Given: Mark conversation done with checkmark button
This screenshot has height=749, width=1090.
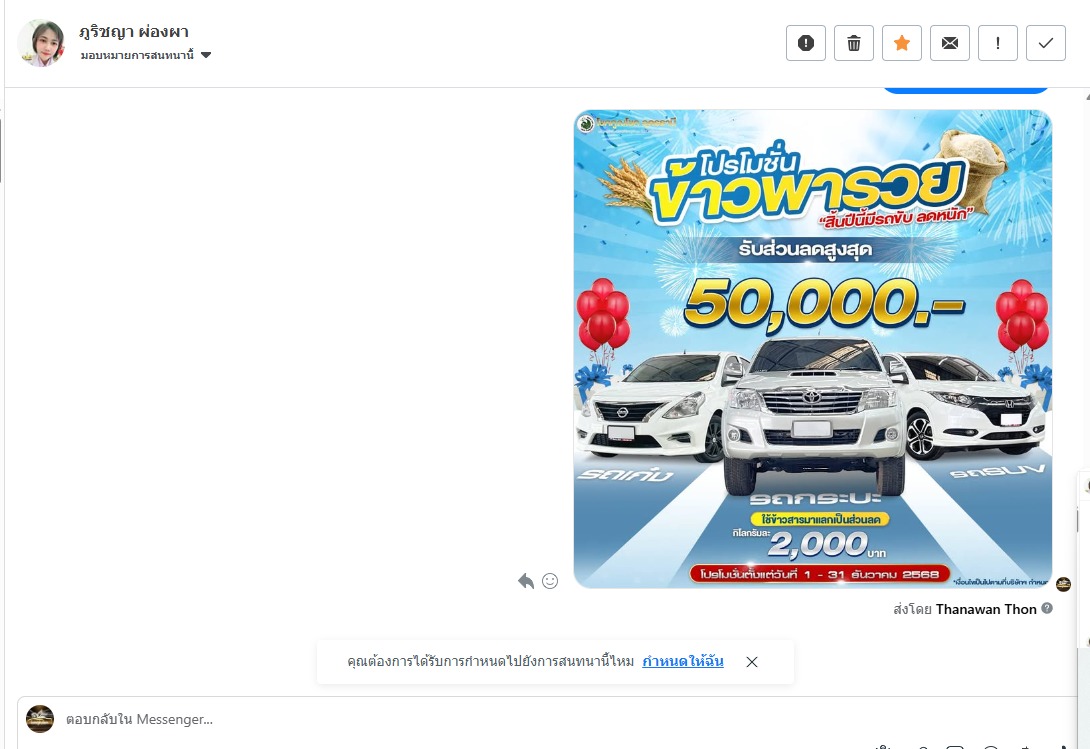Looking at the screenshot, I should click(1046, 43).
